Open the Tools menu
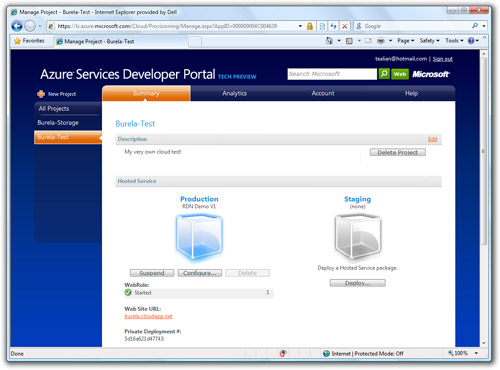 click(x=454, y=41)
